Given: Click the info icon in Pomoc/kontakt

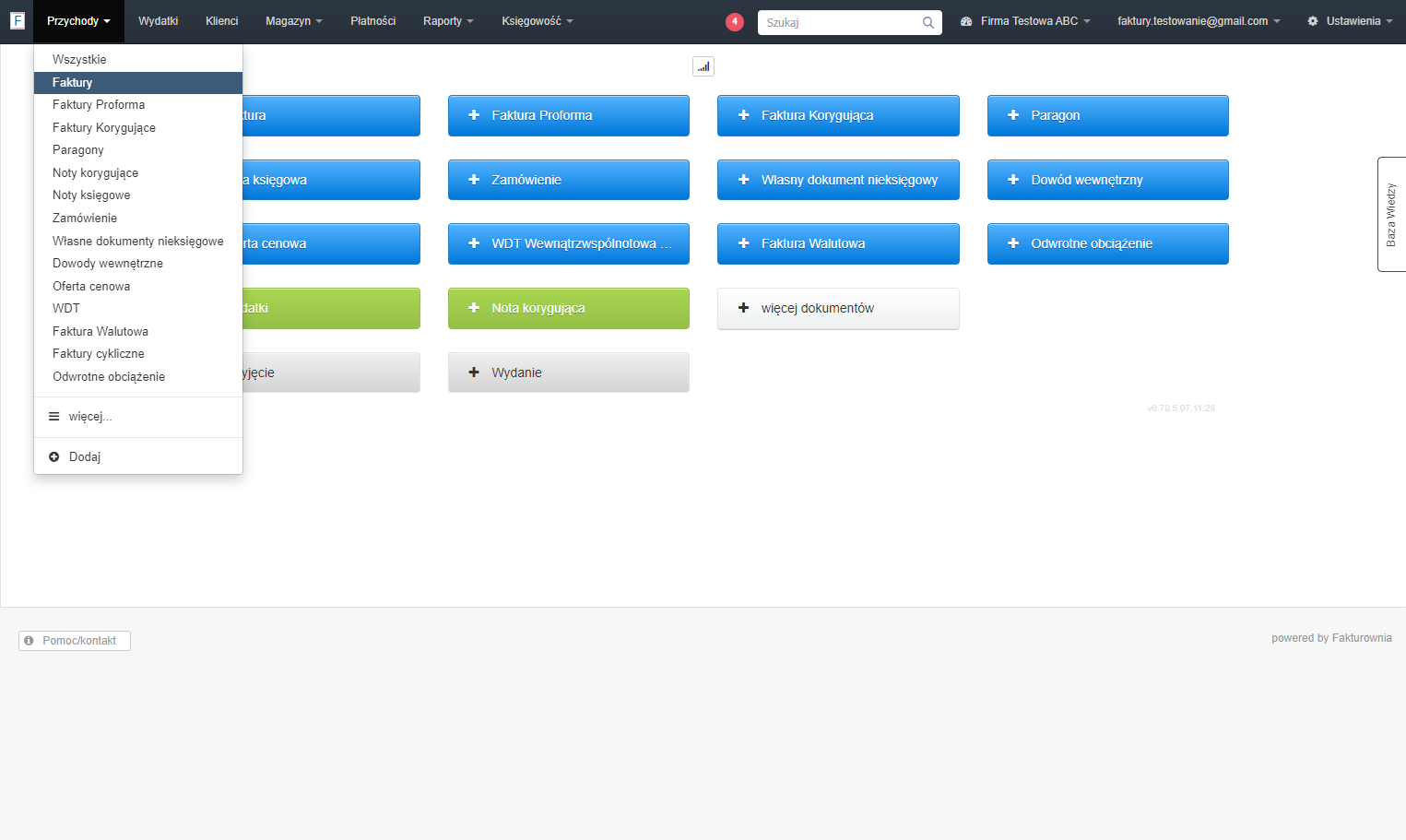Looking at the screenshot, I should pyautogui.click(x=29, y=641).
